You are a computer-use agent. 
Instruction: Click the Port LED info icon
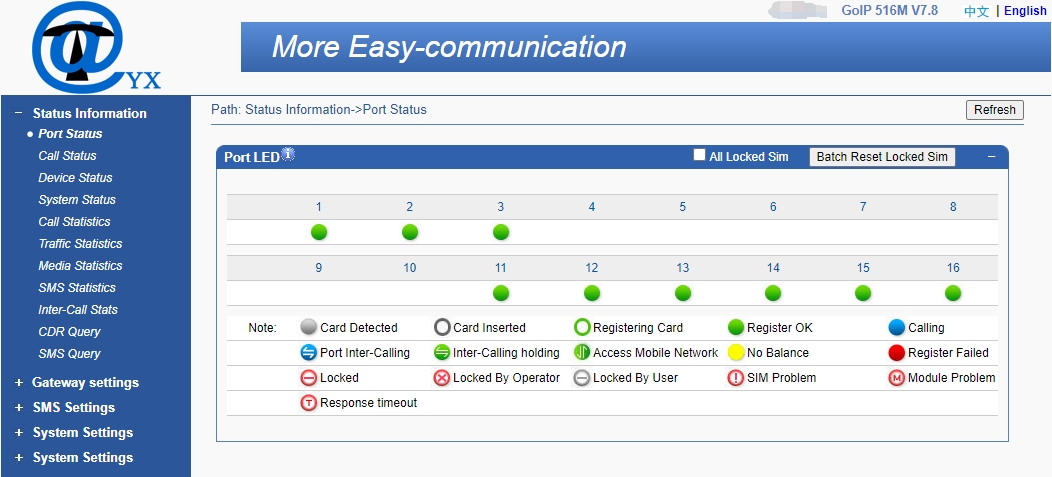288,154
